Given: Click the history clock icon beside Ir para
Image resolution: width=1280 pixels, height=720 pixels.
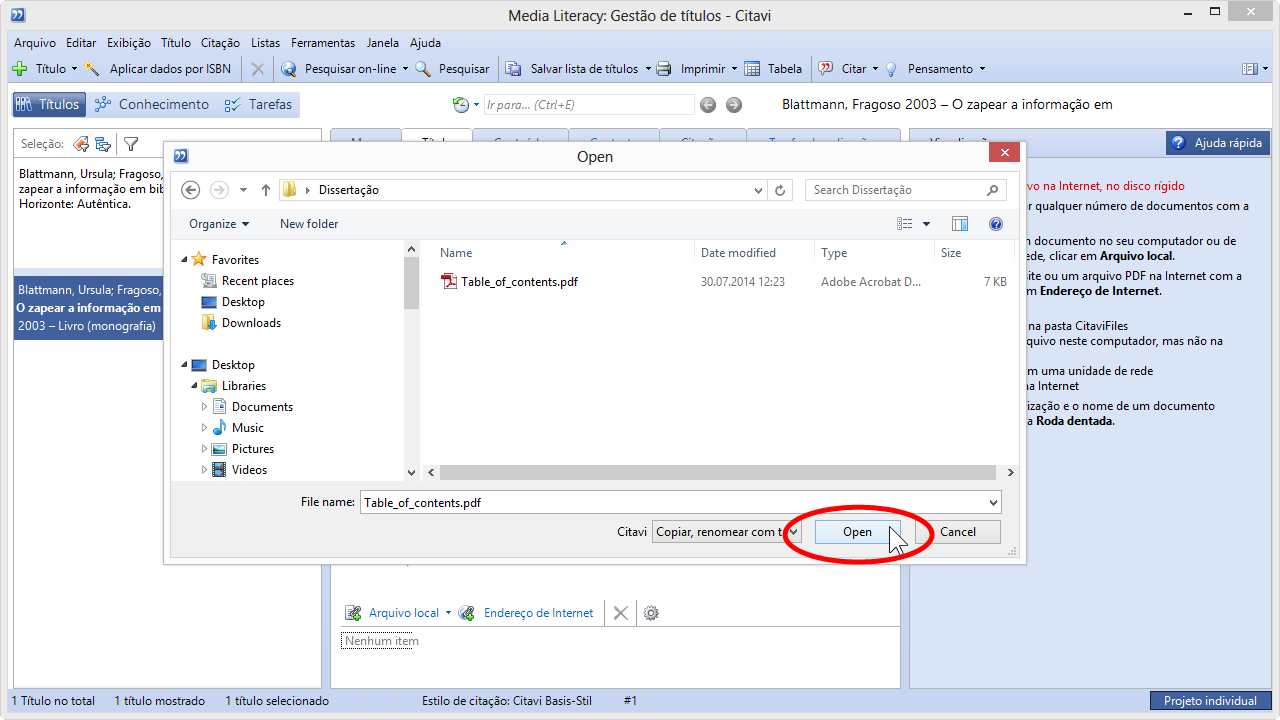Looking at the screenshot, I should 461,105.
